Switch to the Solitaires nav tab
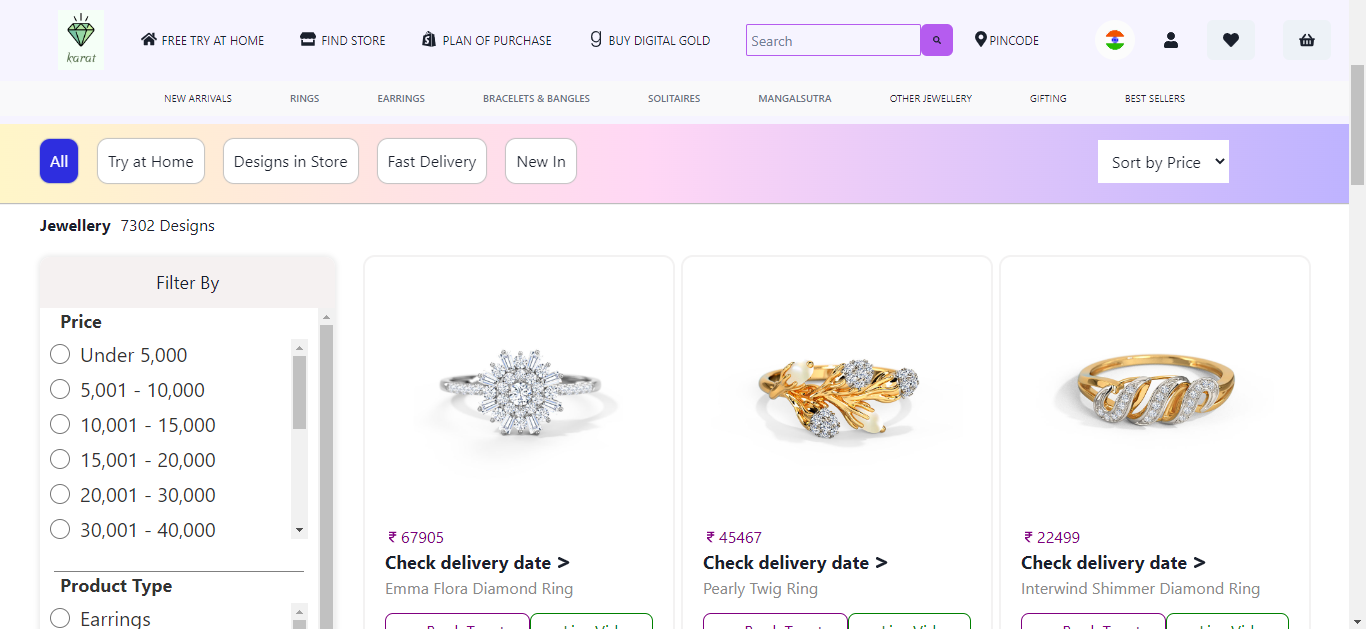Viewport: 1366px width, 629px height. click(674, 98)
